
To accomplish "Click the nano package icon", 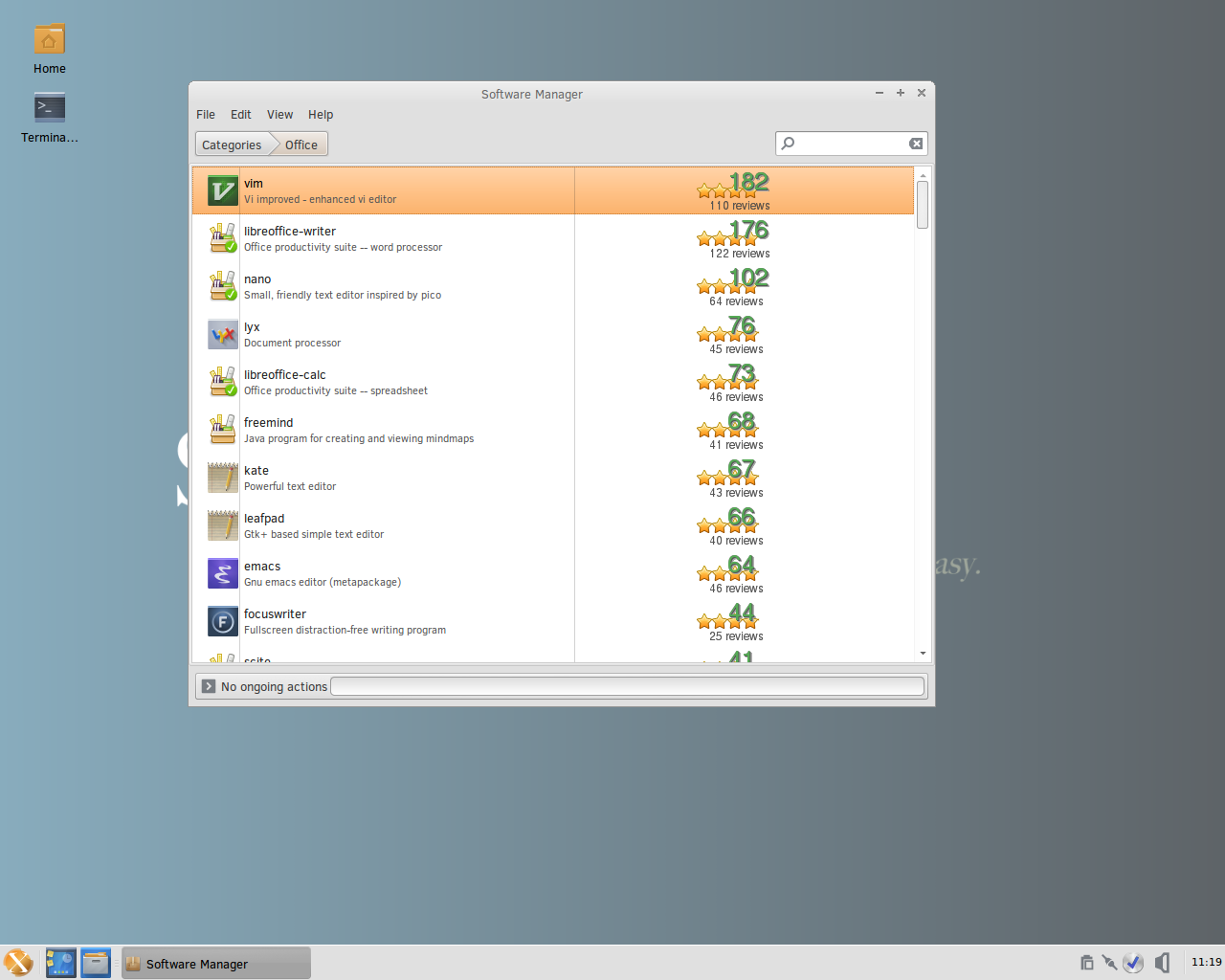I will 222,286.
